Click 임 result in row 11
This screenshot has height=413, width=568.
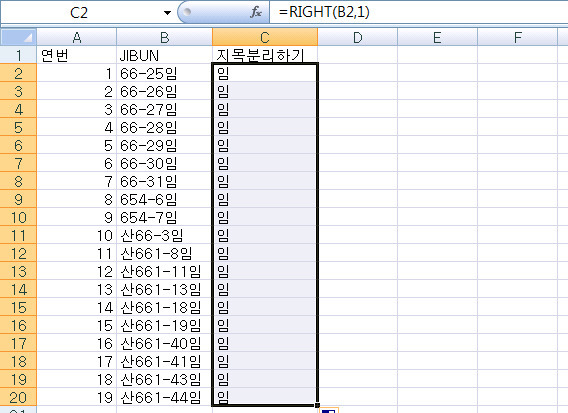[265, 235]
